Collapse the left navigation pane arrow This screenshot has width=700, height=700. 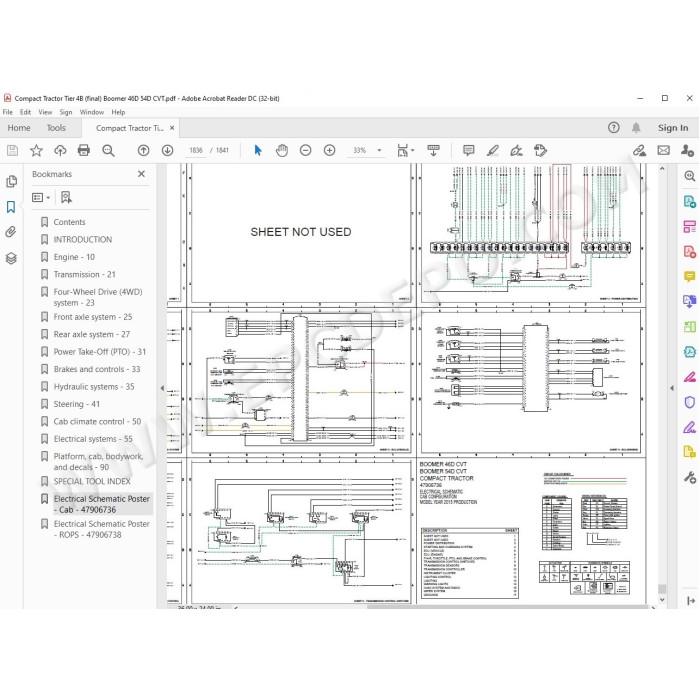click(162, 388)
